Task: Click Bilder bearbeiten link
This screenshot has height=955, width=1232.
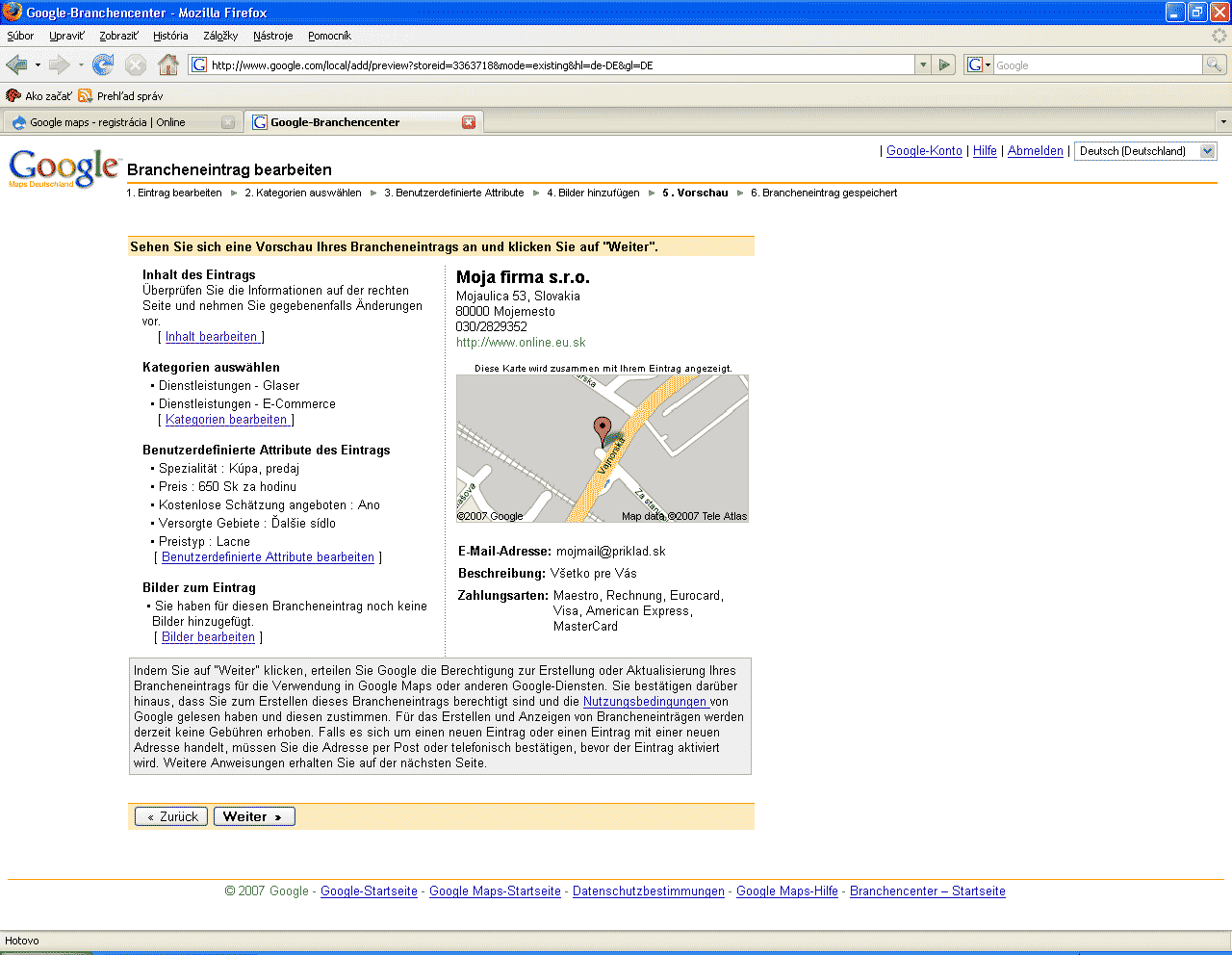Action: 208,637
